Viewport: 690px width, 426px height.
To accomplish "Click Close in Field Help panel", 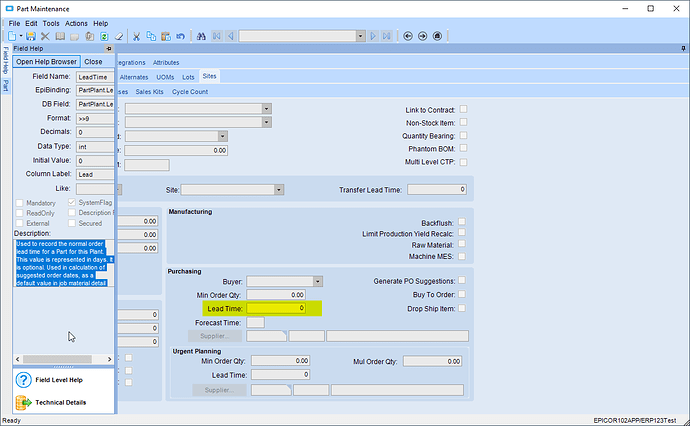I will 93,62.
